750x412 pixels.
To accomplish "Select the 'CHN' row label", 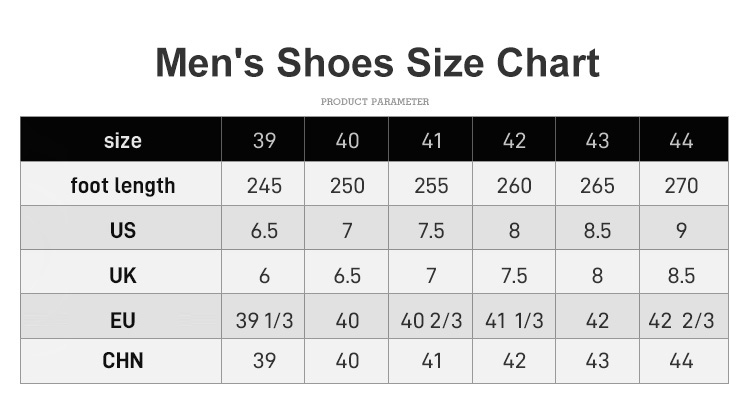I will 122,361.
